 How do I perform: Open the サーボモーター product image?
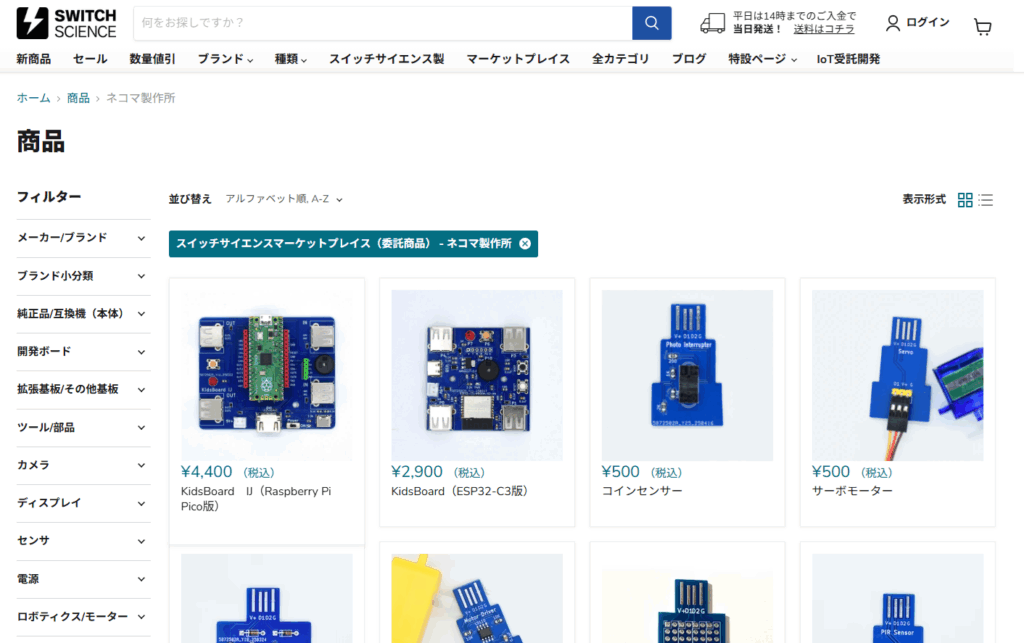coord(897,375)
